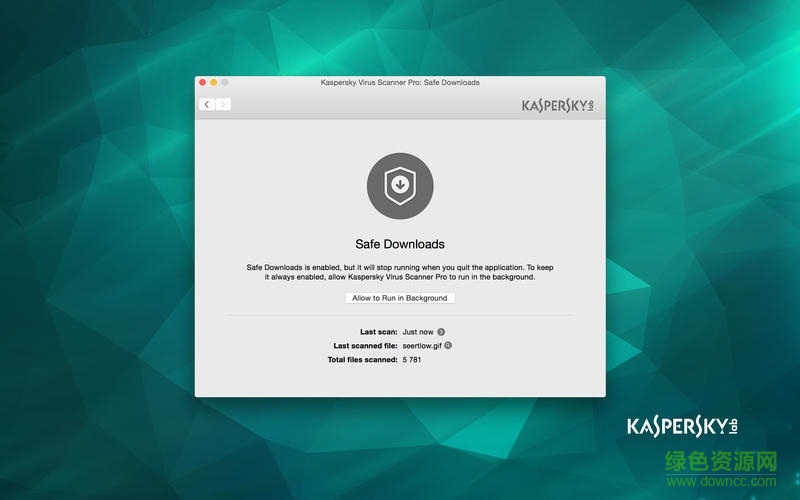800x500 pixels.
Task: Open last scan details arrow icon
Action: point(441,332)
